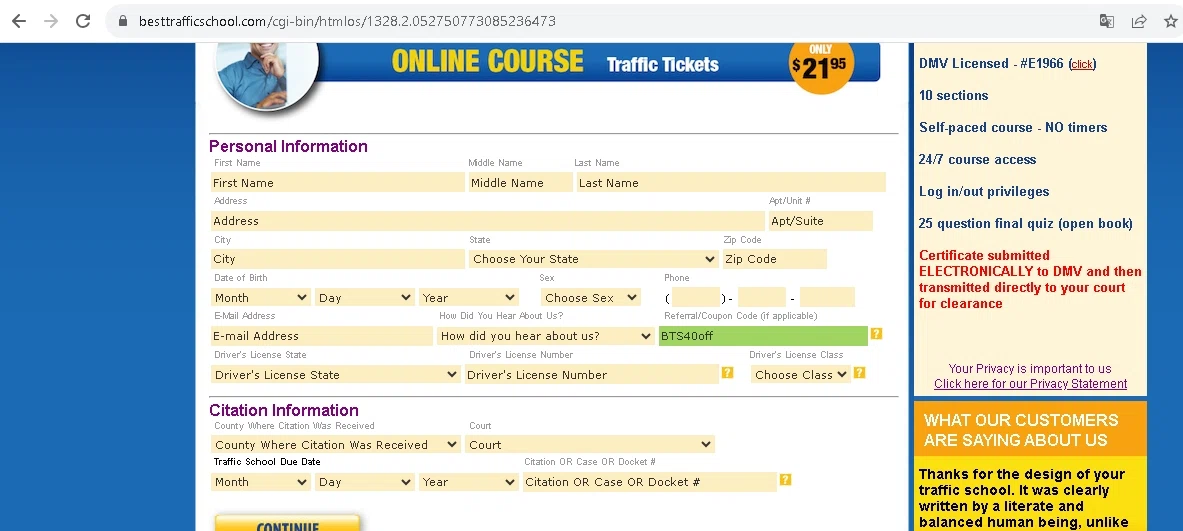Click the phone area code field
Image resolution: width=1183 pixels, height=531 pixels.
coord(695,297)
